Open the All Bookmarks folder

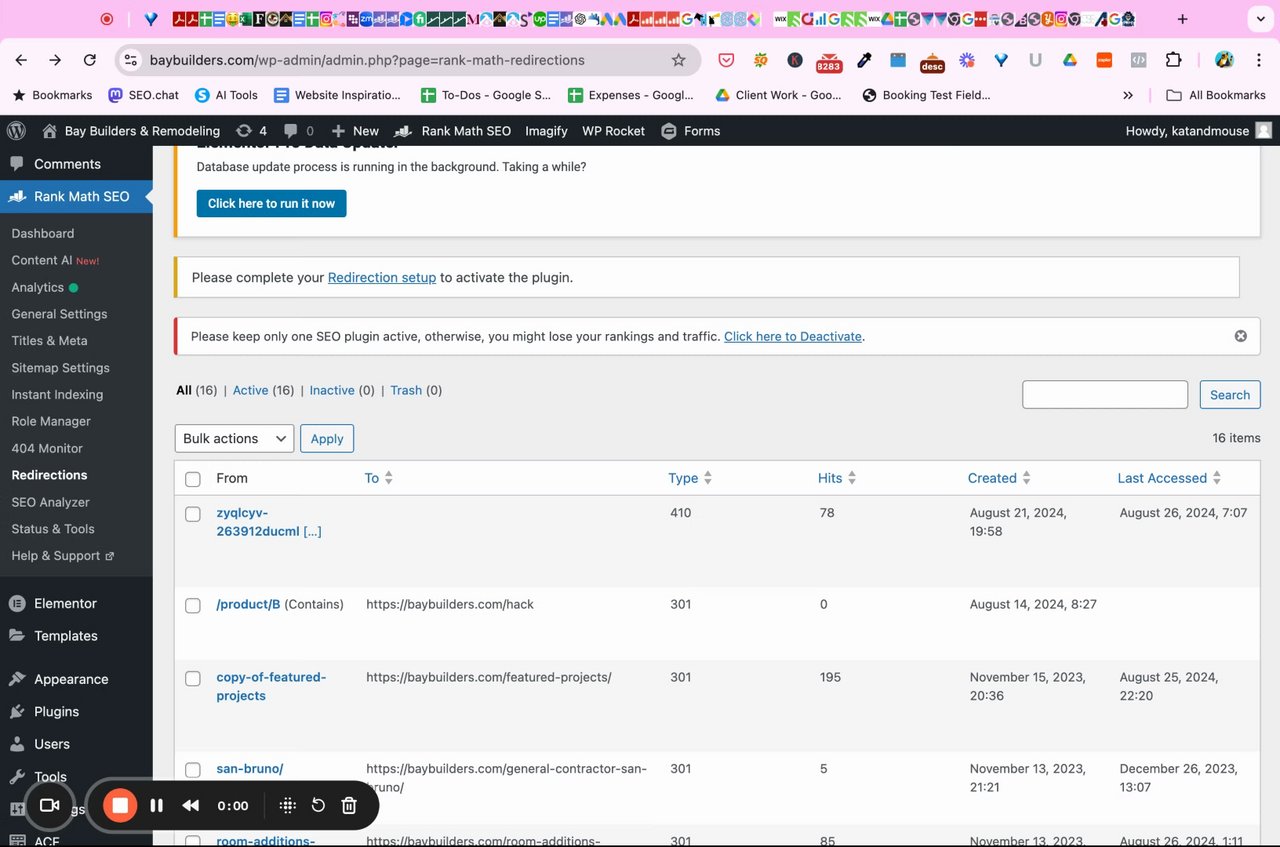pyautogui.click(x=1216, y=95)
